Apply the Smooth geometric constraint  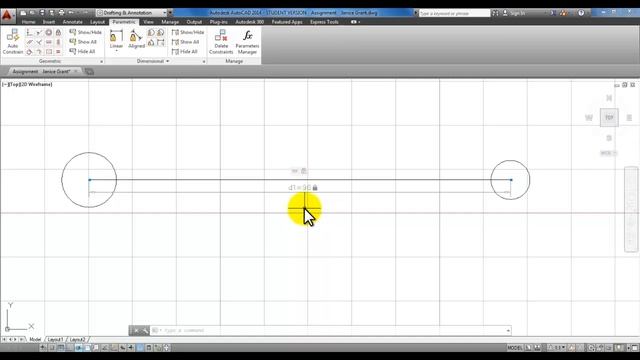coord(39,52)
